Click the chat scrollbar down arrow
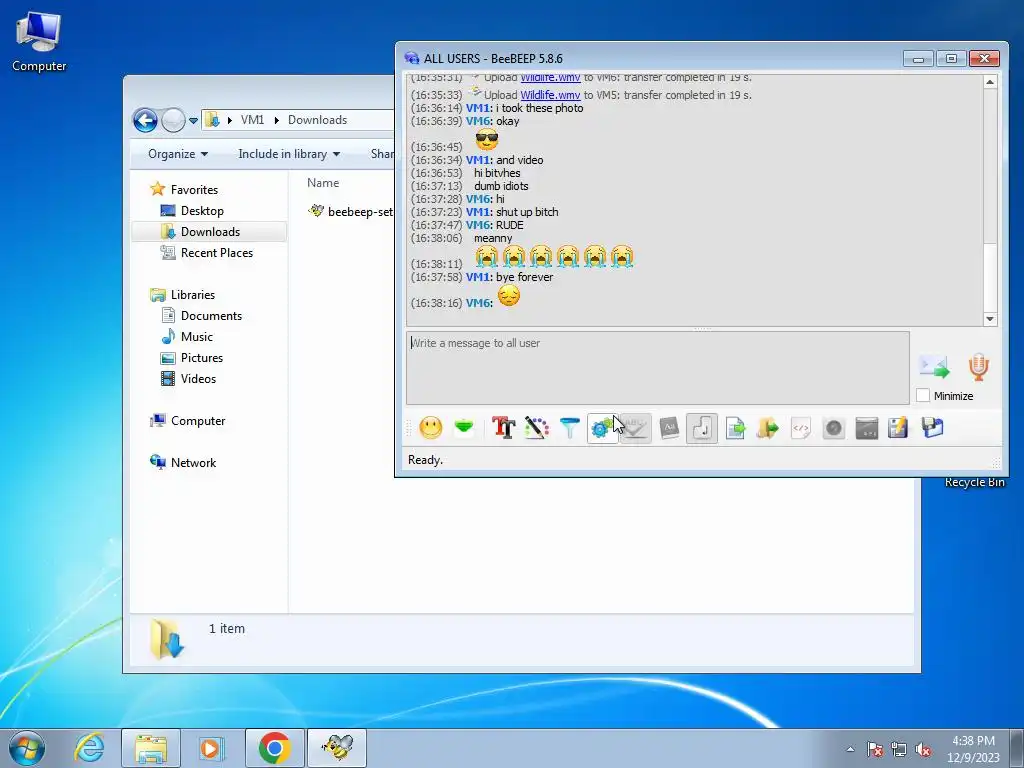Viewport: 1024px width, 768px height. click(x=990, y=319)
